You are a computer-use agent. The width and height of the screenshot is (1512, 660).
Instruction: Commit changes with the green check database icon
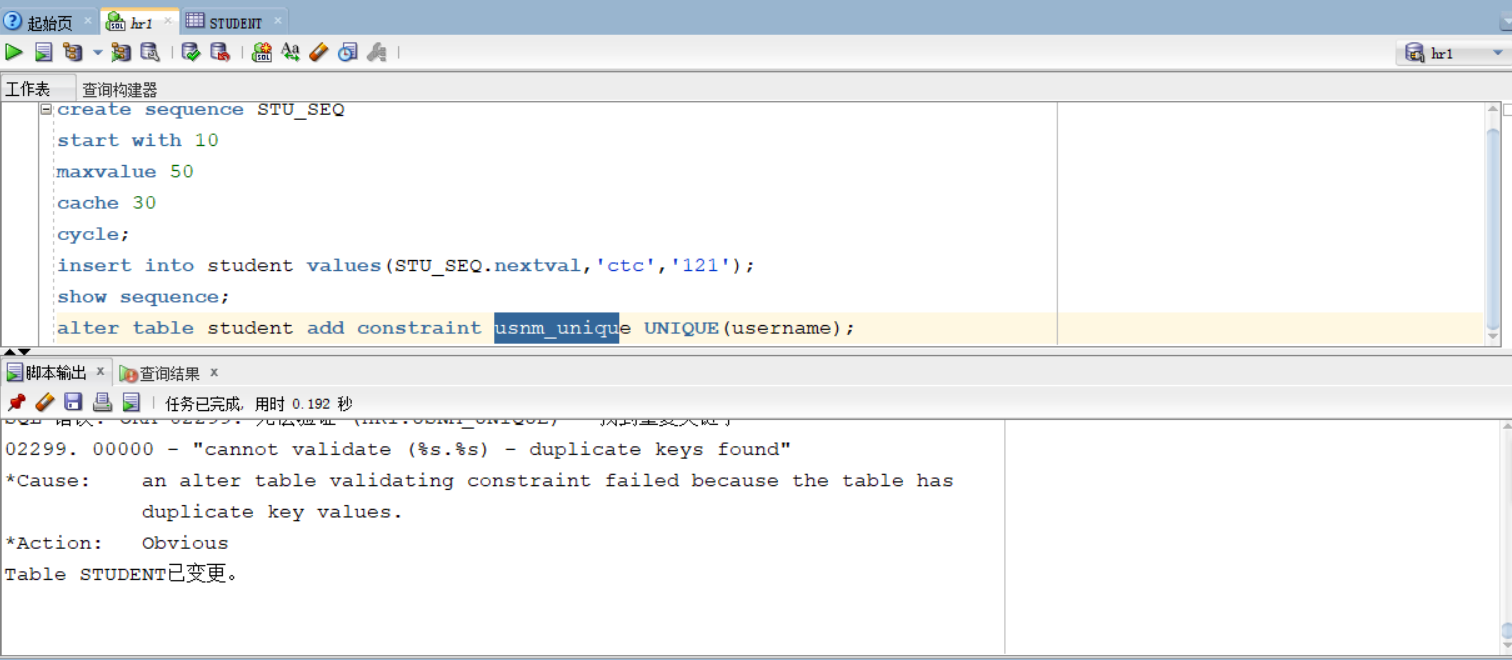[x=191, y=52]
